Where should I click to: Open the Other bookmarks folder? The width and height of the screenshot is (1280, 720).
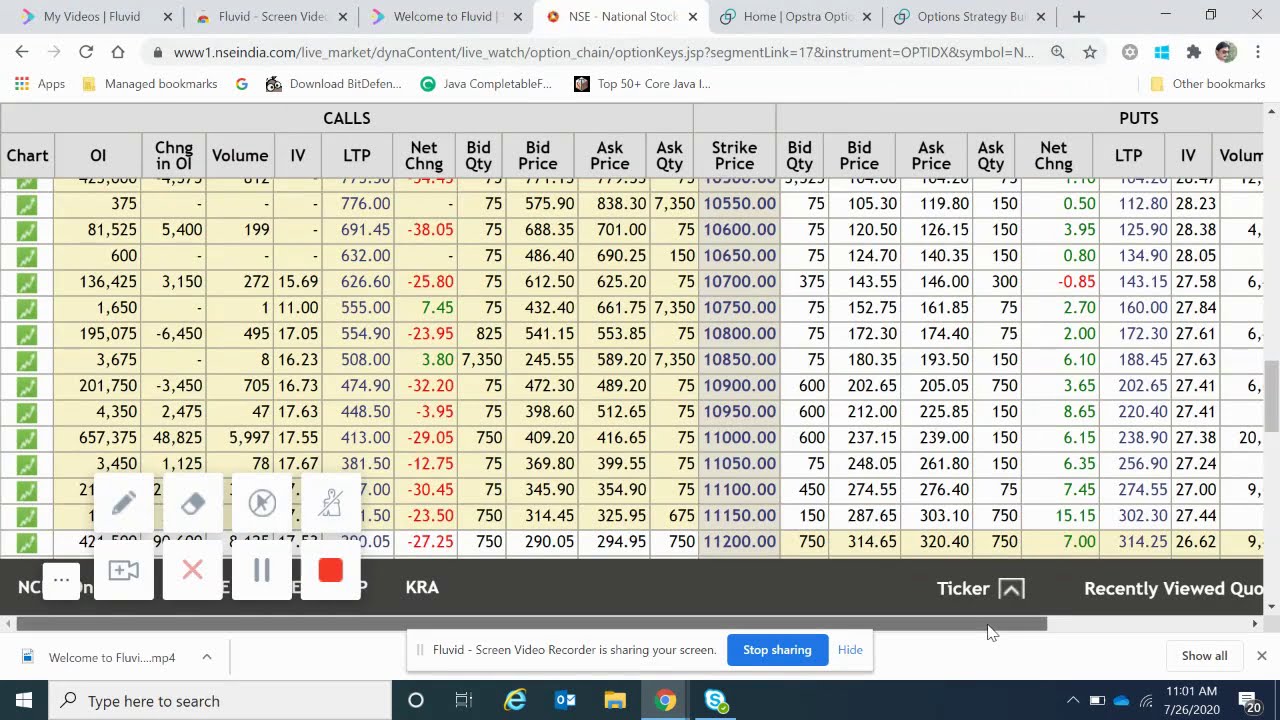(1208, 84)
